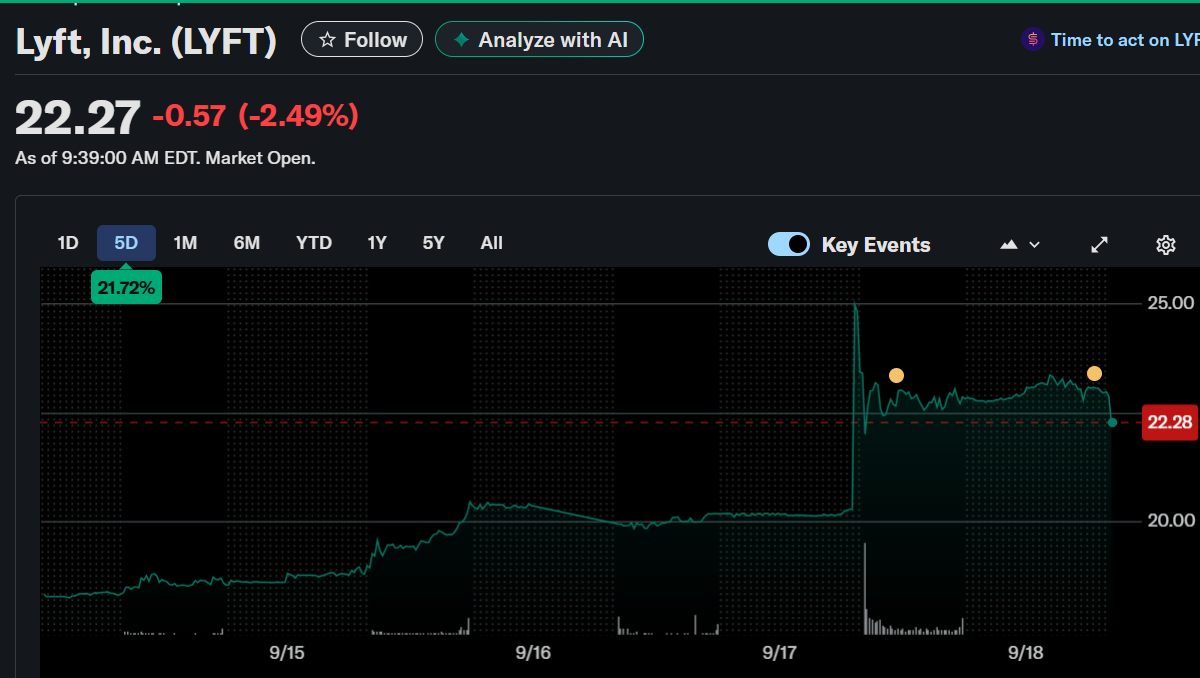Open Analyze with AI
This screenshot has height=678, width=1200.
tap(539, 40)
